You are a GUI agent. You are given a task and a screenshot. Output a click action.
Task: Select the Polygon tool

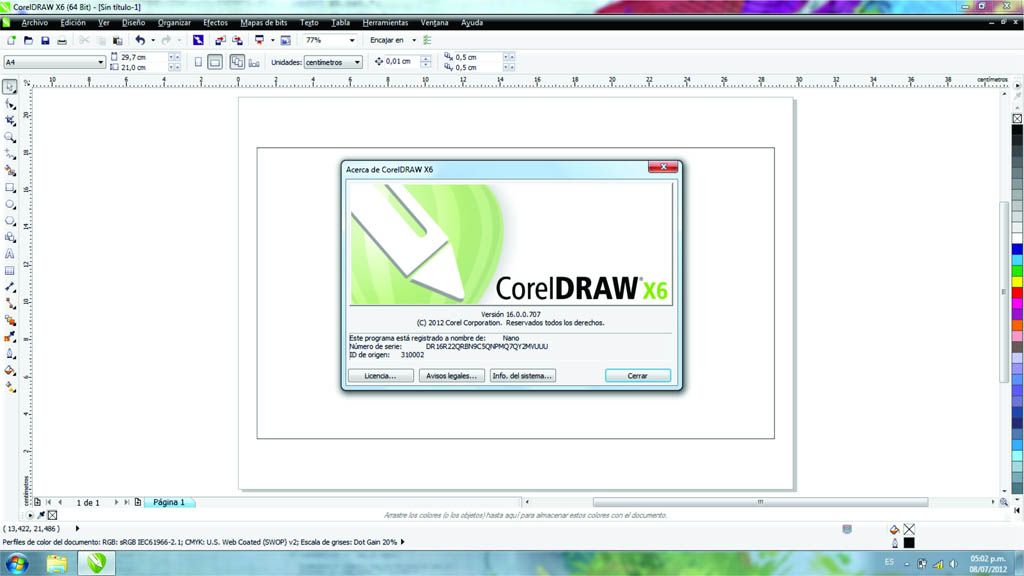click(10, 221)
